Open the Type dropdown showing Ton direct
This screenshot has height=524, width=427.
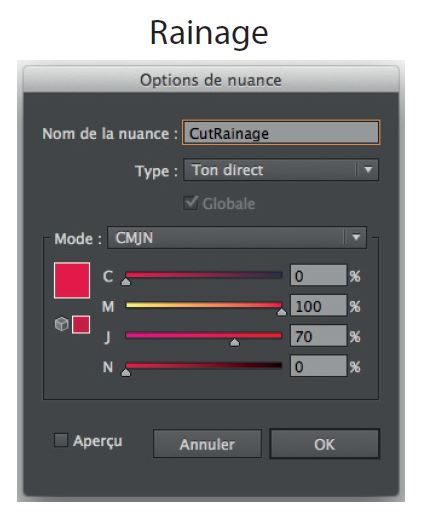[281, 170]
